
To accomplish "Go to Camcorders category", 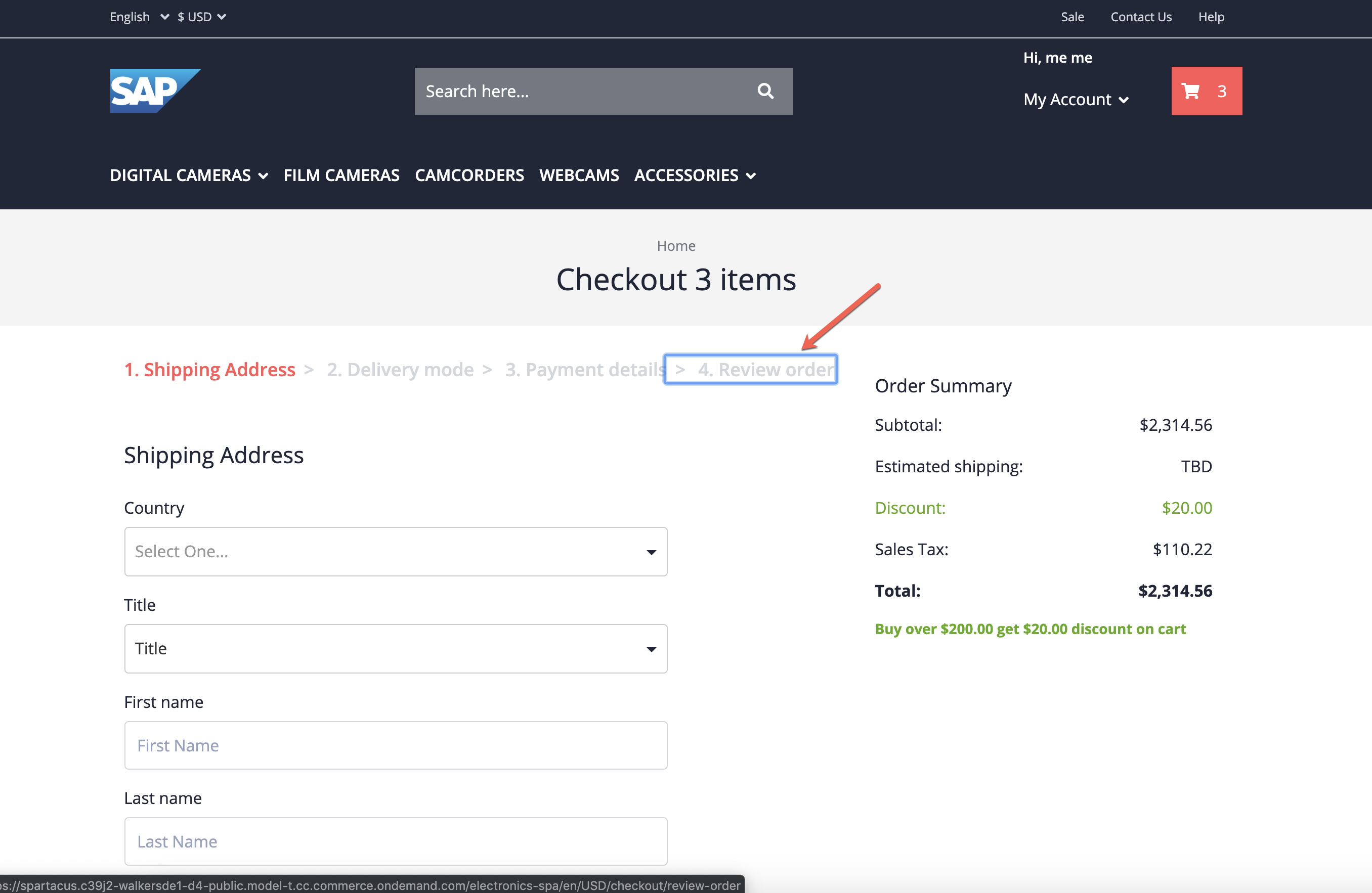I will (x=469, y=175).
